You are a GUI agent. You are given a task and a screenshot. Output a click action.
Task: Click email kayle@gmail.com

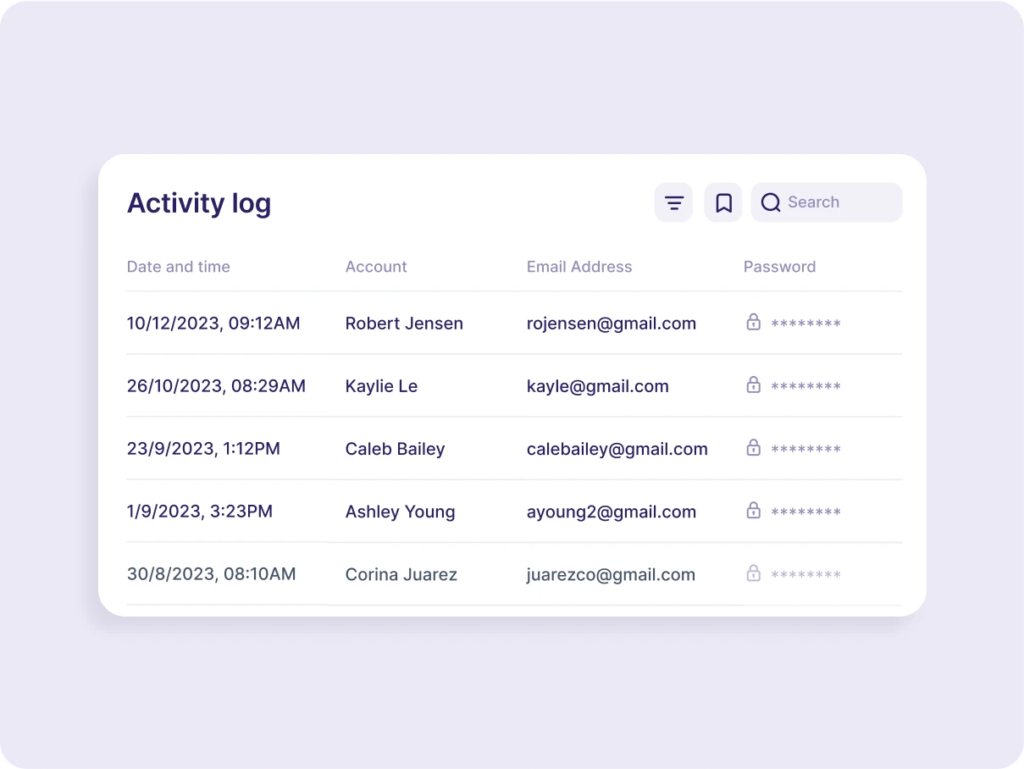tap(598, 386)
